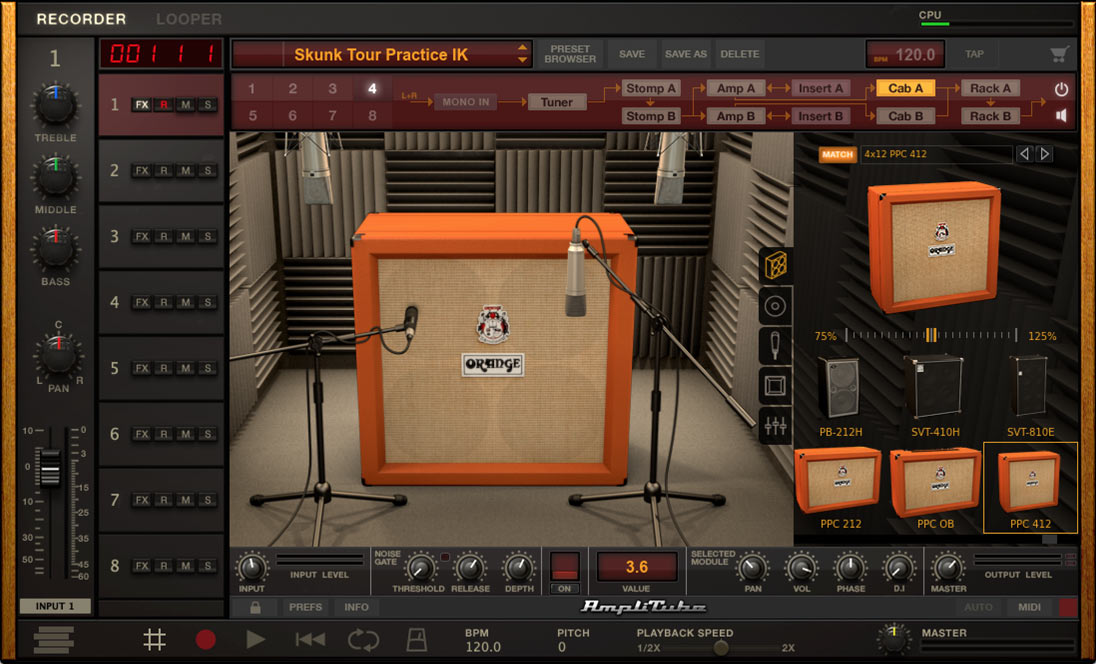
Task: Open the PRESET BROWSER
Action: [570, 55]
